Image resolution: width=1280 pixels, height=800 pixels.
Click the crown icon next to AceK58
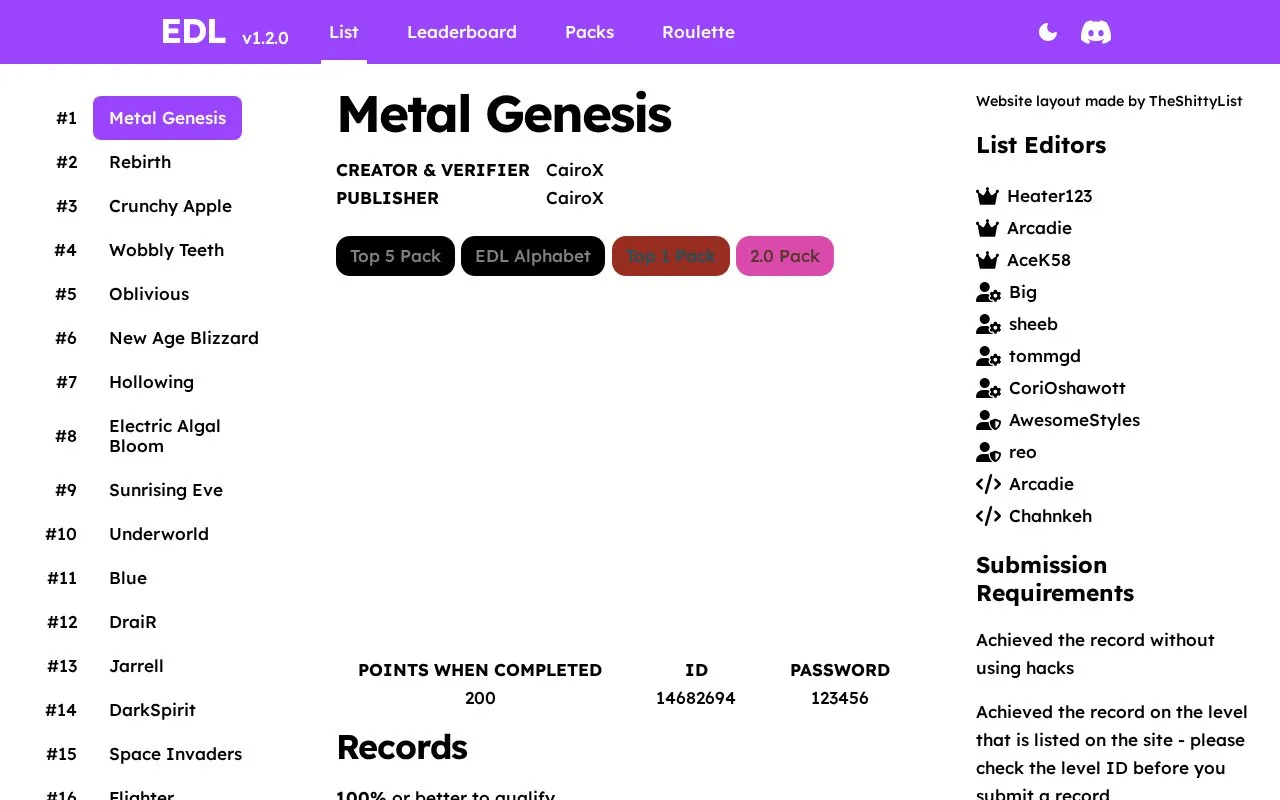[988, 260]
